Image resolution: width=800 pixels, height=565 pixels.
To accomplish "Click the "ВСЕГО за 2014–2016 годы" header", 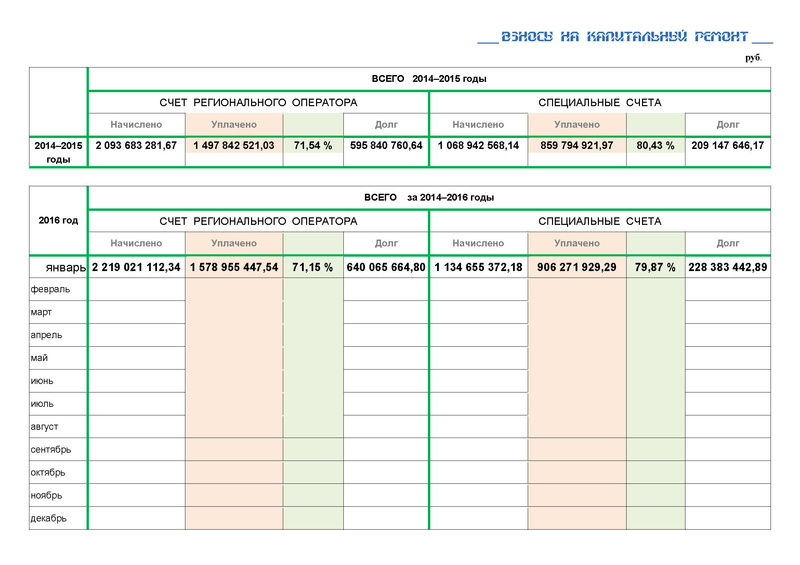I will tap(429, 198).
